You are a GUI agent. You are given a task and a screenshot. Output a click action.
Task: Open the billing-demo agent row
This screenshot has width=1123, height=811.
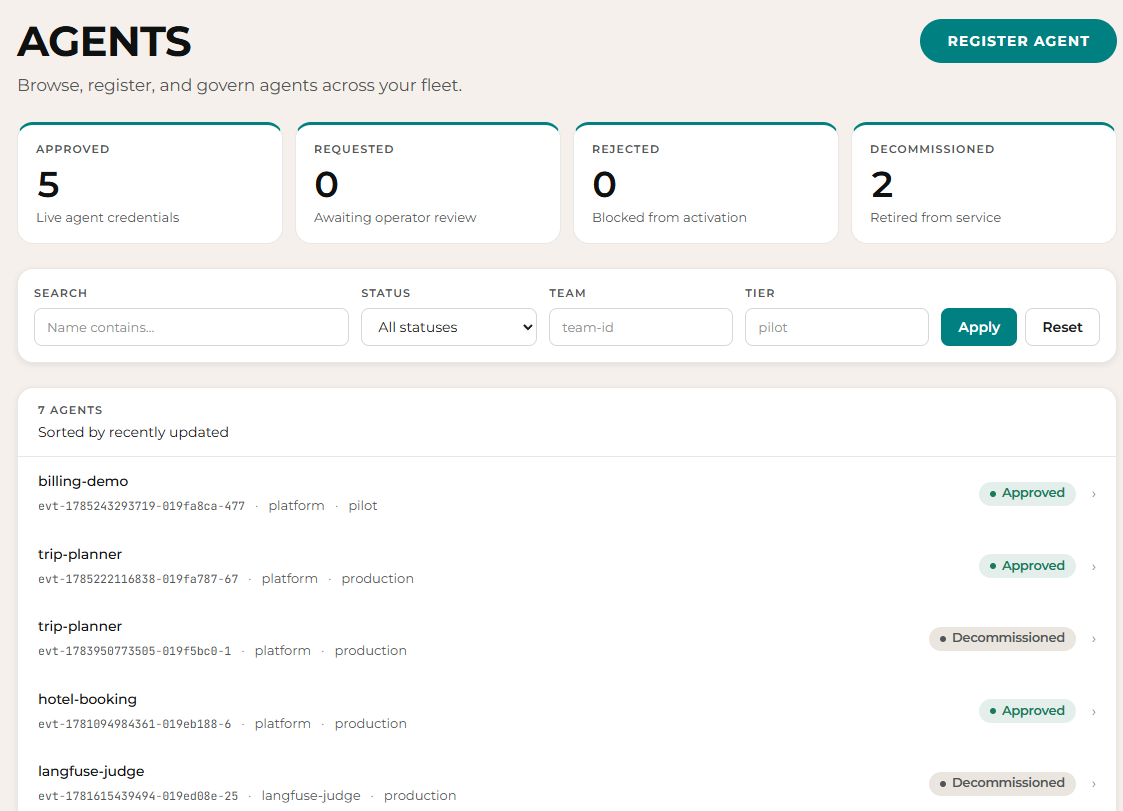coord(567,493)
